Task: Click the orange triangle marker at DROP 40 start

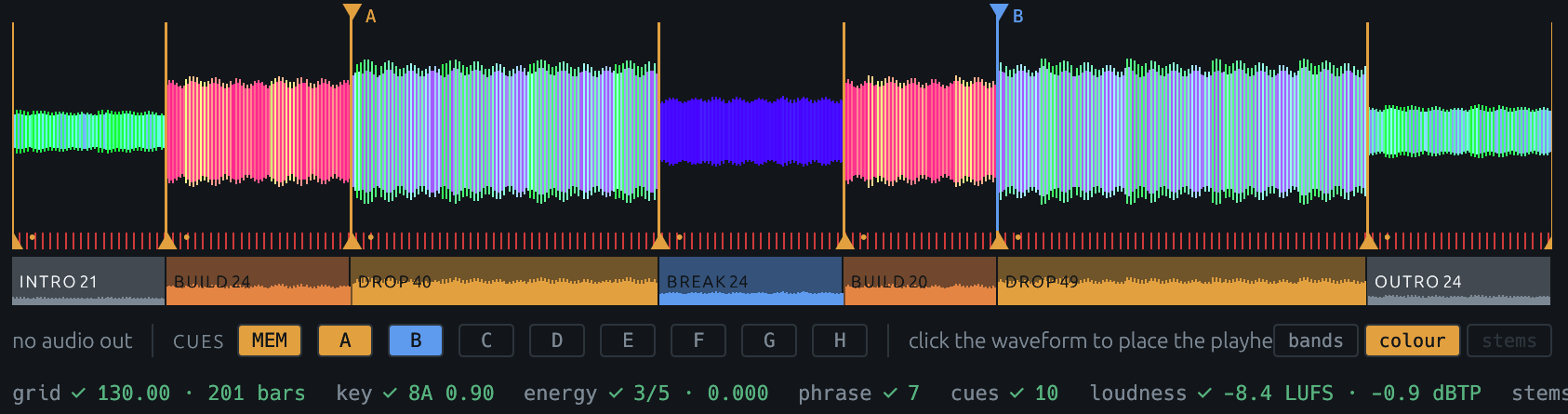Action: 352,242
